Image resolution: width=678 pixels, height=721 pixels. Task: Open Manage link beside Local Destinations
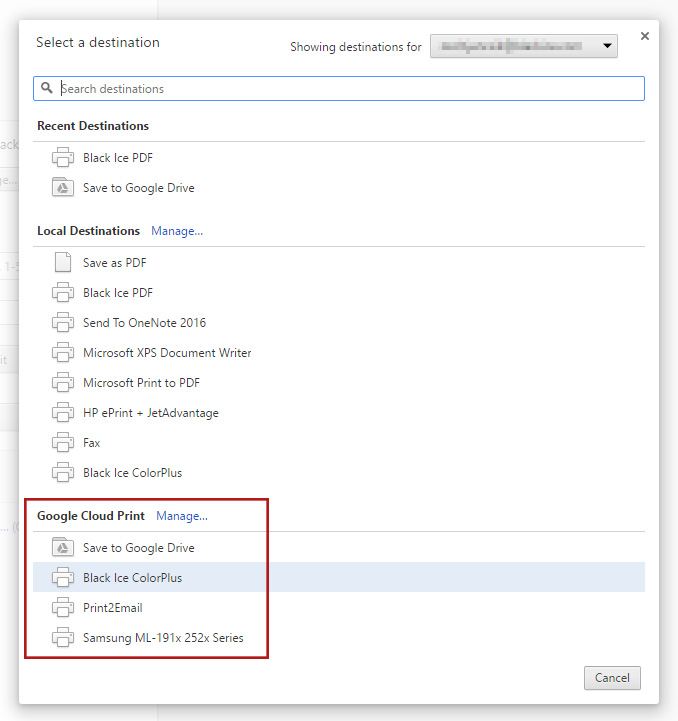tap(177, 231)
